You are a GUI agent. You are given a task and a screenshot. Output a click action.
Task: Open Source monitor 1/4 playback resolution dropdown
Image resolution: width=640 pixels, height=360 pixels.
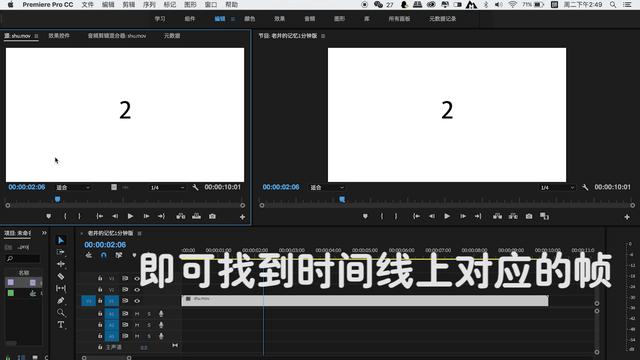[167, 188]
